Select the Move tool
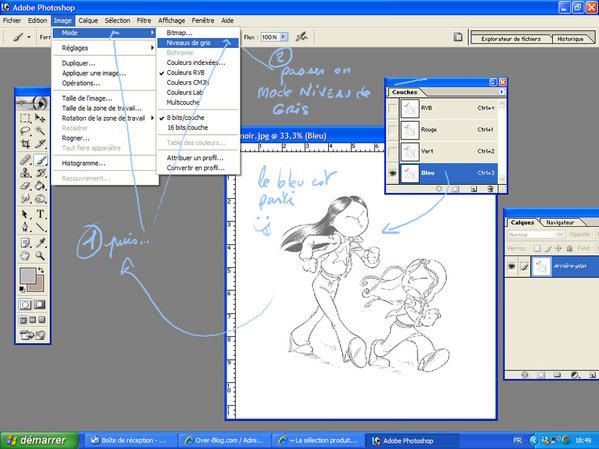Viewport: 599px width, 449px height. click(x=40, y=117)
